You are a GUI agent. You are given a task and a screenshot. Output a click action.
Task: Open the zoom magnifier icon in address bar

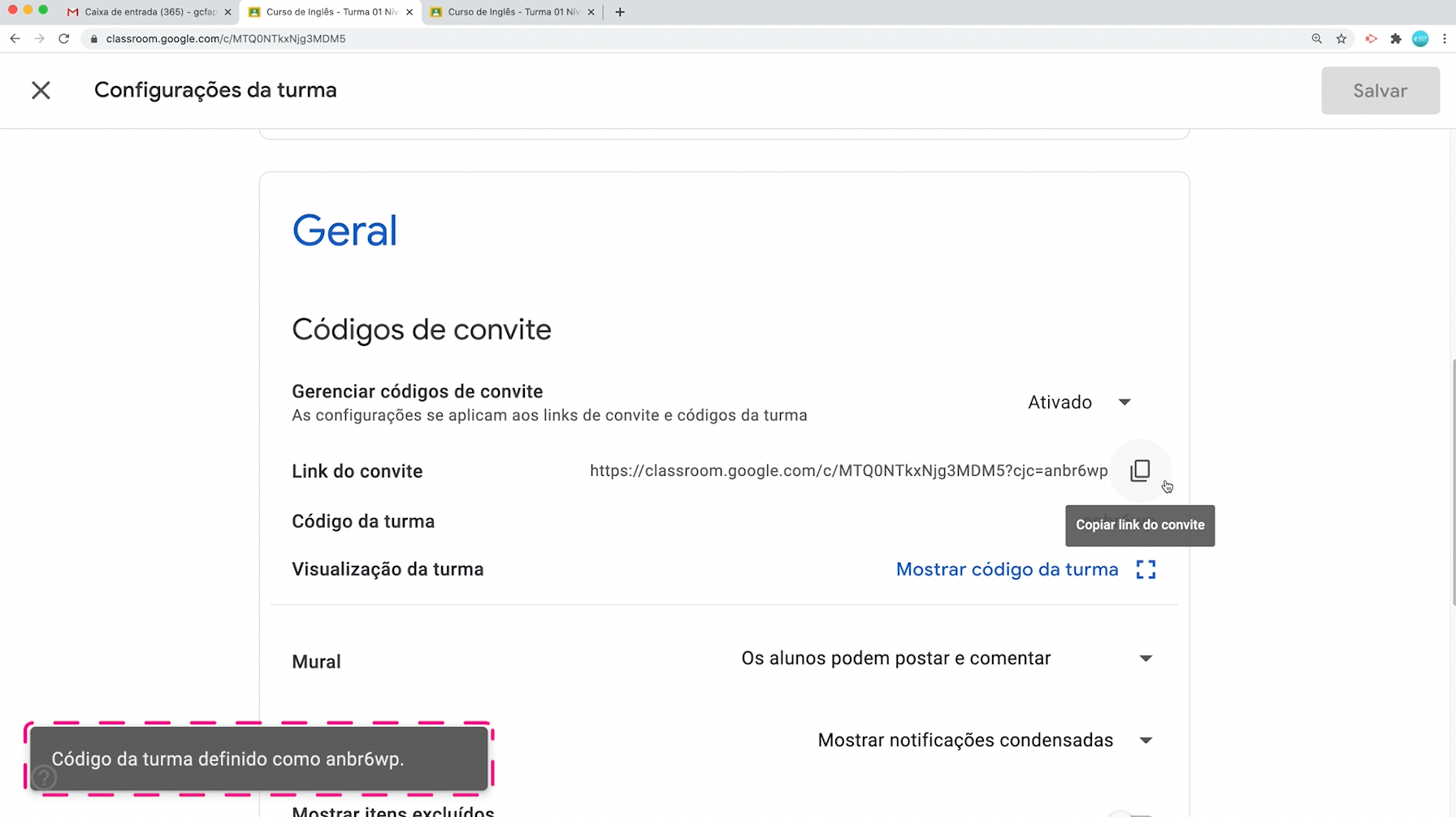tap(1316, 38)
